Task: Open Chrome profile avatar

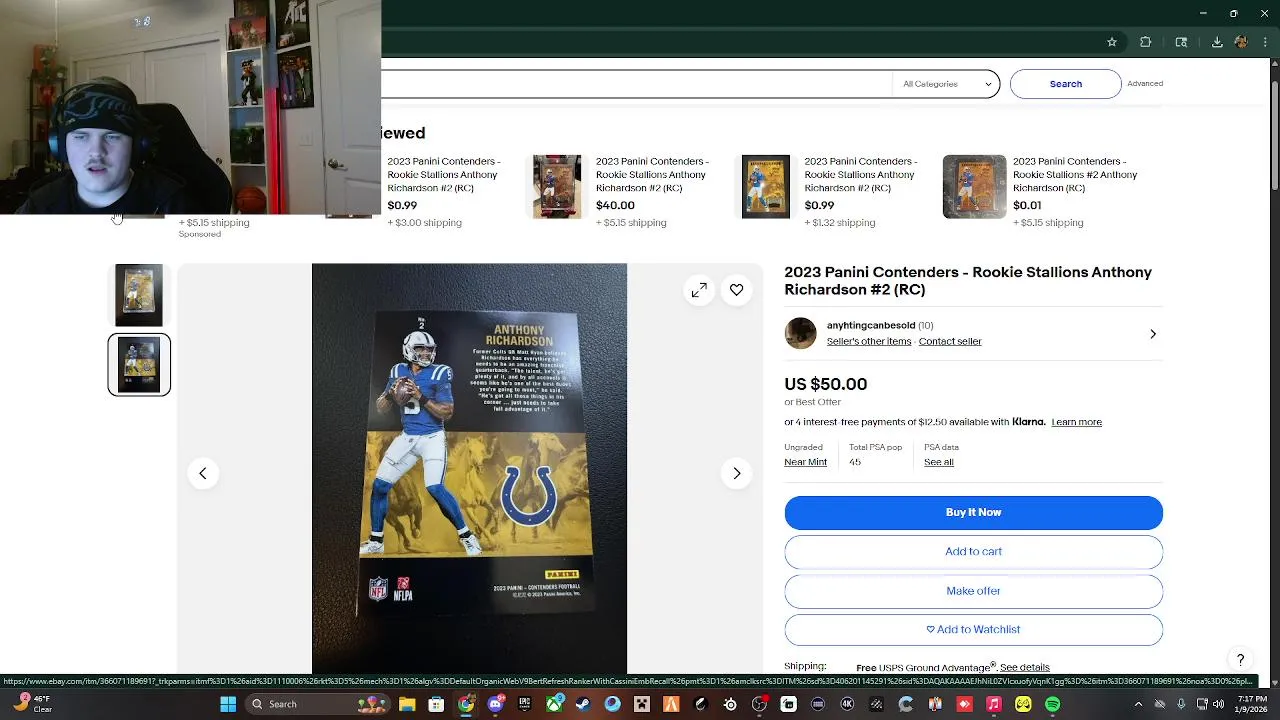Action: (x=1241, y=42)
